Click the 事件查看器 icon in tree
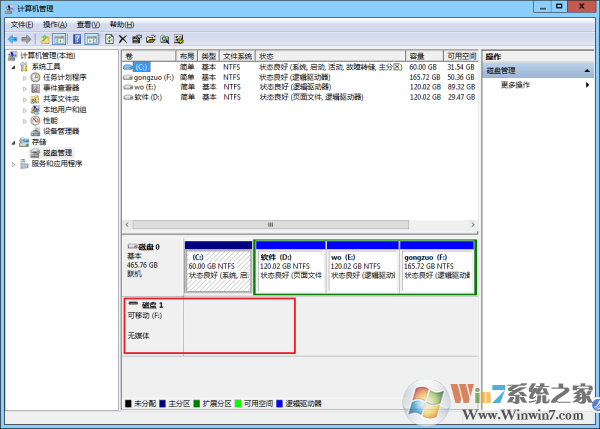The width and height of the screenshot is (600, 429). 35,88
